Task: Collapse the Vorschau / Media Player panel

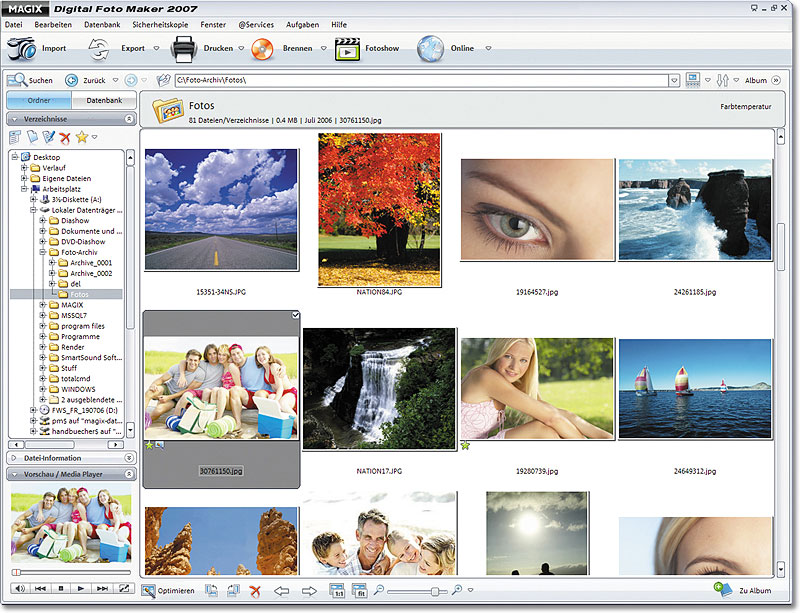Action: [x=129, y=474]
